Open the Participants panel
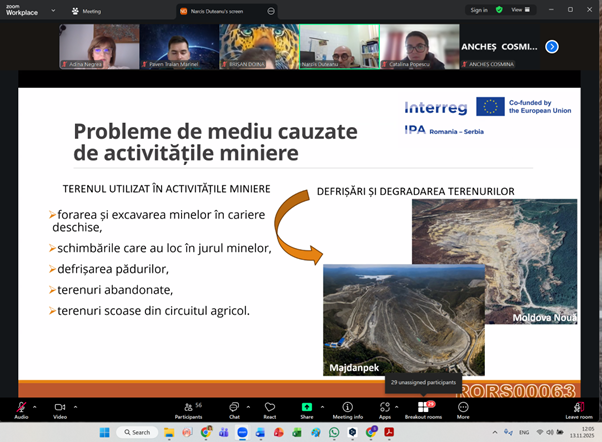Screen dimensions: 602x442 pyautogui.click(x=187, y=408)
